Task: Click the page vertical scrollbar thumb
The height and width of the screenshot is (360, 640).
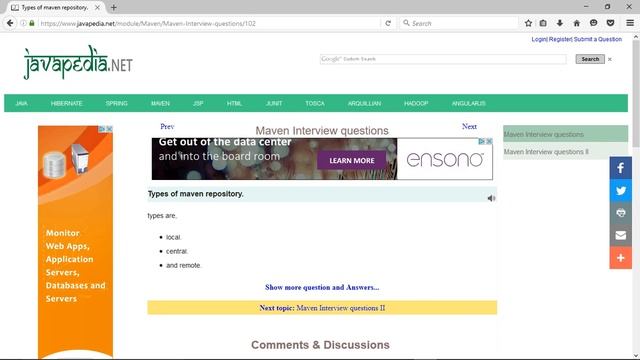Action: (636, 93)
